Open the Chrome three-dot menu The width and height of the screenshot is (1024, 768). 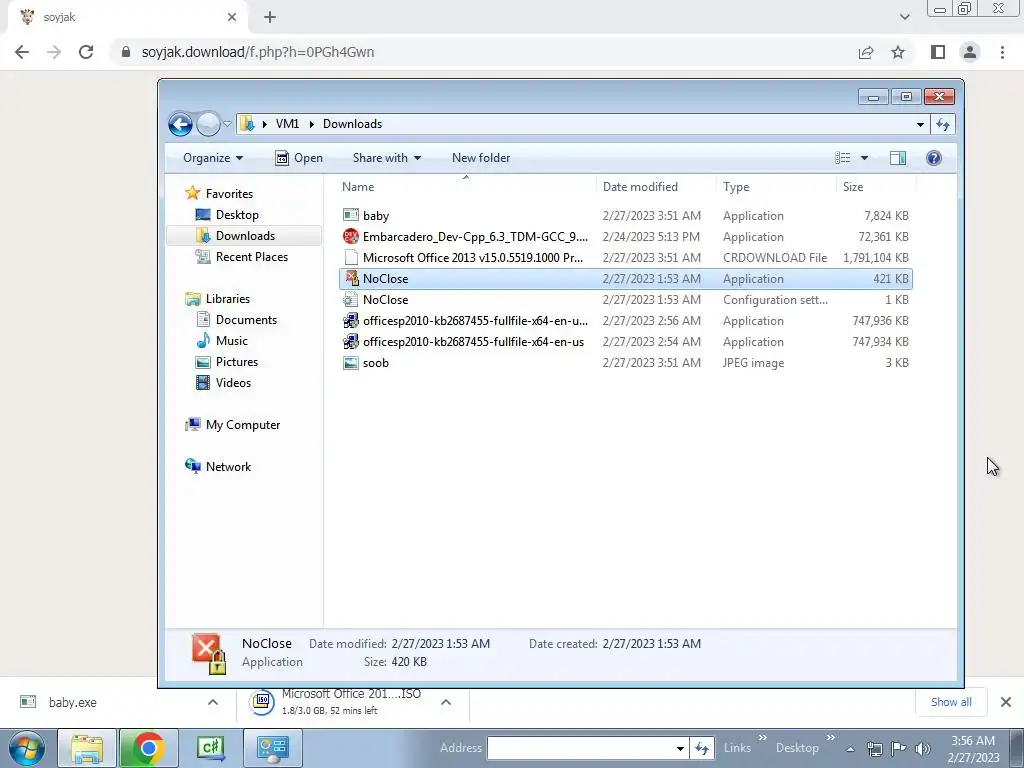[1002, 52]
